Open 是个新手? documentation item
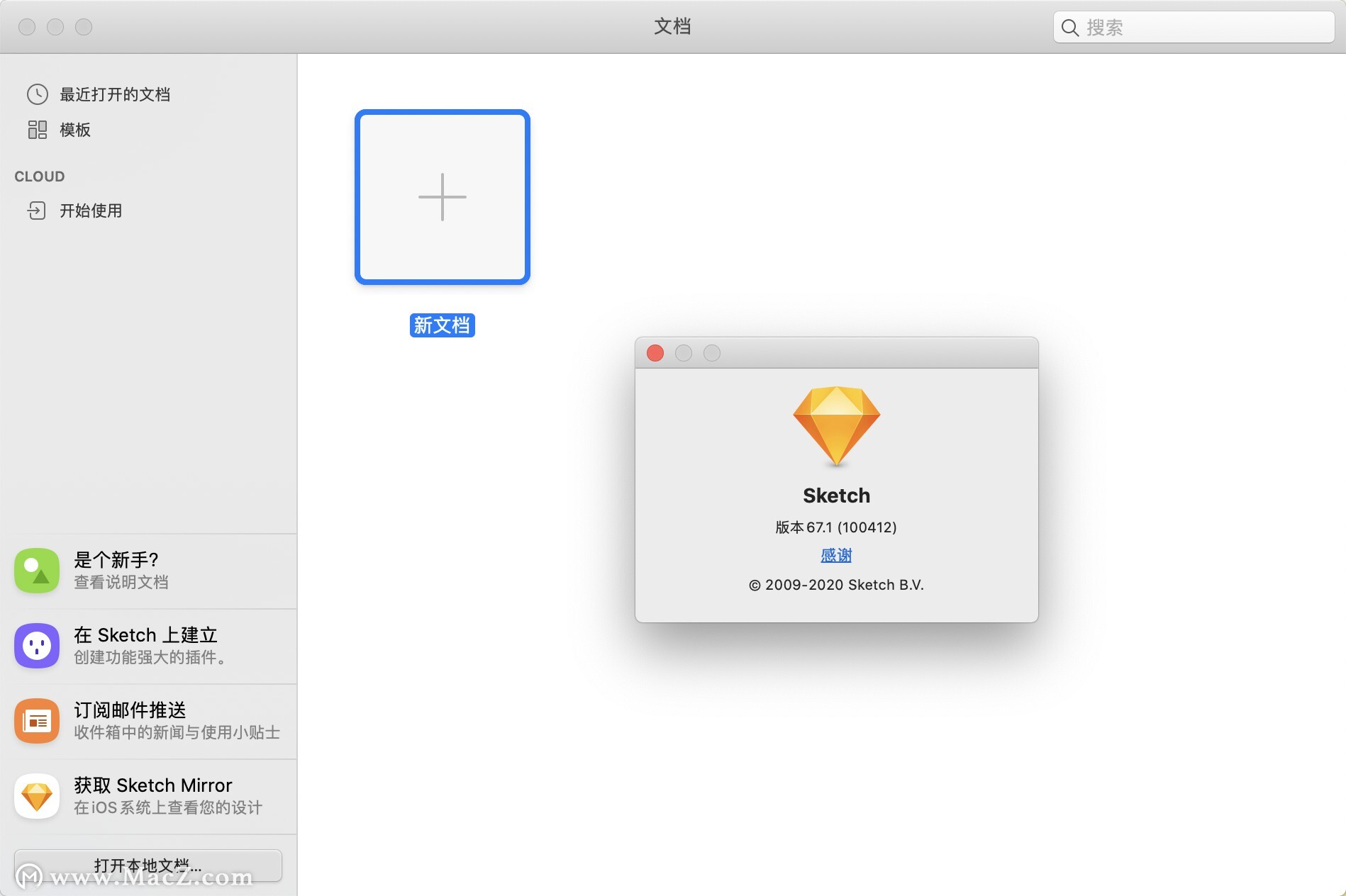Image resolution: width=1346 pixels, height=896 pixels. pos(149,571)
